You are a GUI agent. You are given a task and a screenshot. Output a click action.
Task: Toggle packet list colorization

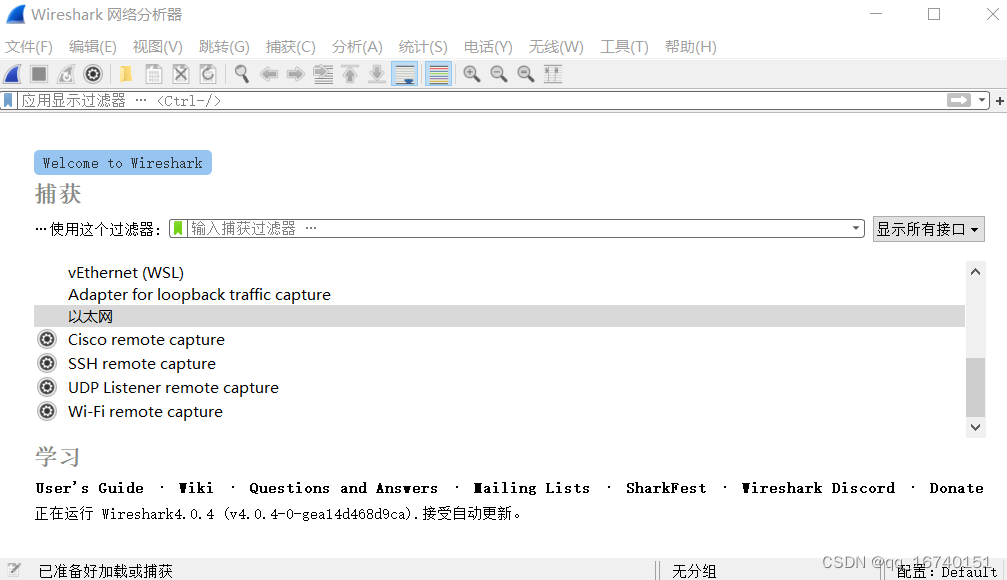pos(439,75)
